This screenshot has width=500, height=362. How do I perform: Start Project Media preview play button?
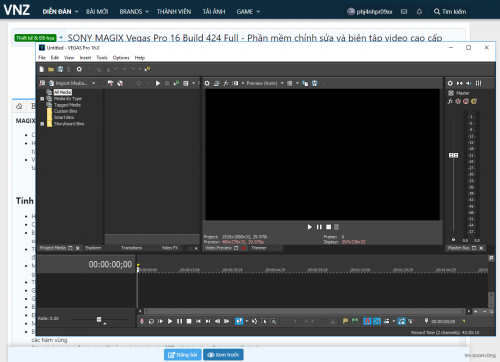tap(158, 83)
